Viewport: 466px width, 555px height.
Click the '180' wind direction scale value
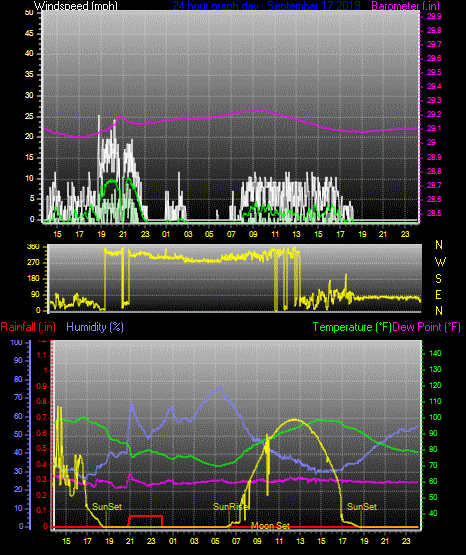pyautogui.click(x=33, y=279)
